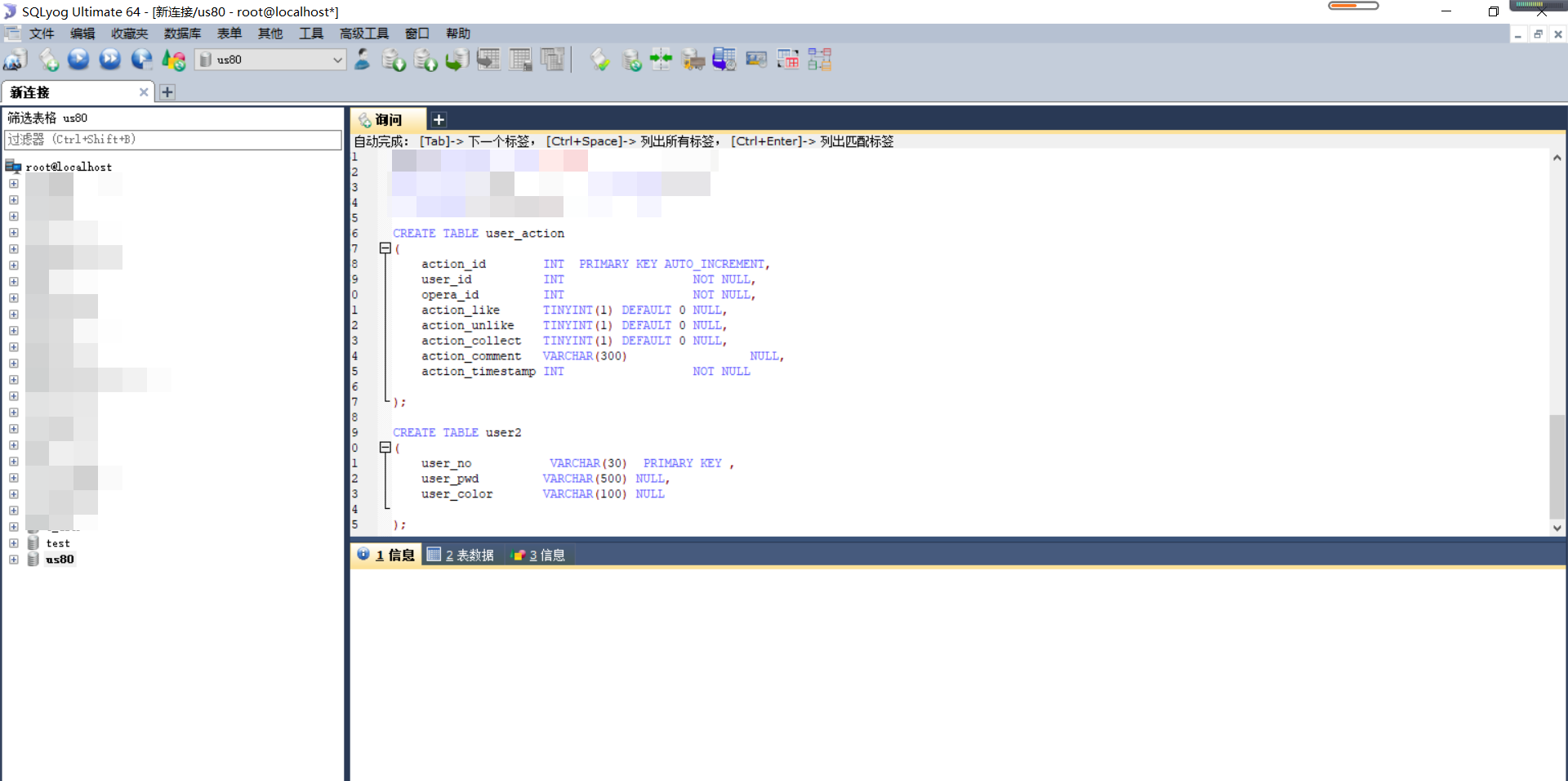Expand the test database node
The width and height of the screenshot is (1568, 781).
[14, 543]
